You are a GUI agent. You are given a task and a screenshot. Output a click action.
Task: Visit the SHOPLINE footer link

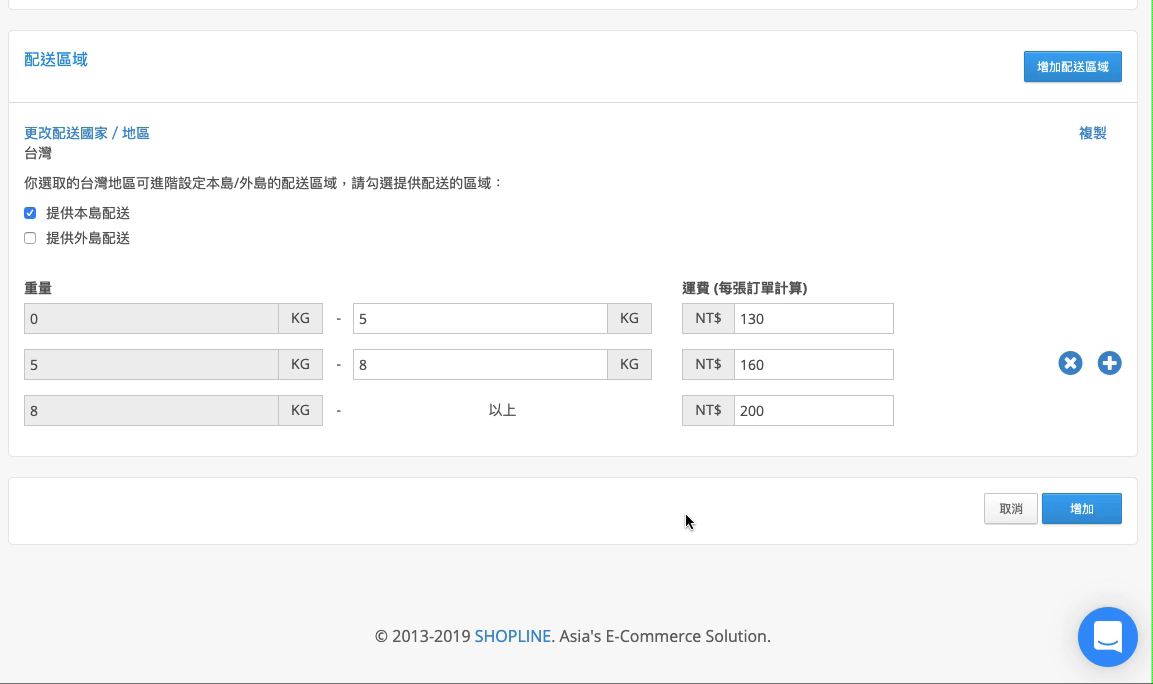click(513, 636)
